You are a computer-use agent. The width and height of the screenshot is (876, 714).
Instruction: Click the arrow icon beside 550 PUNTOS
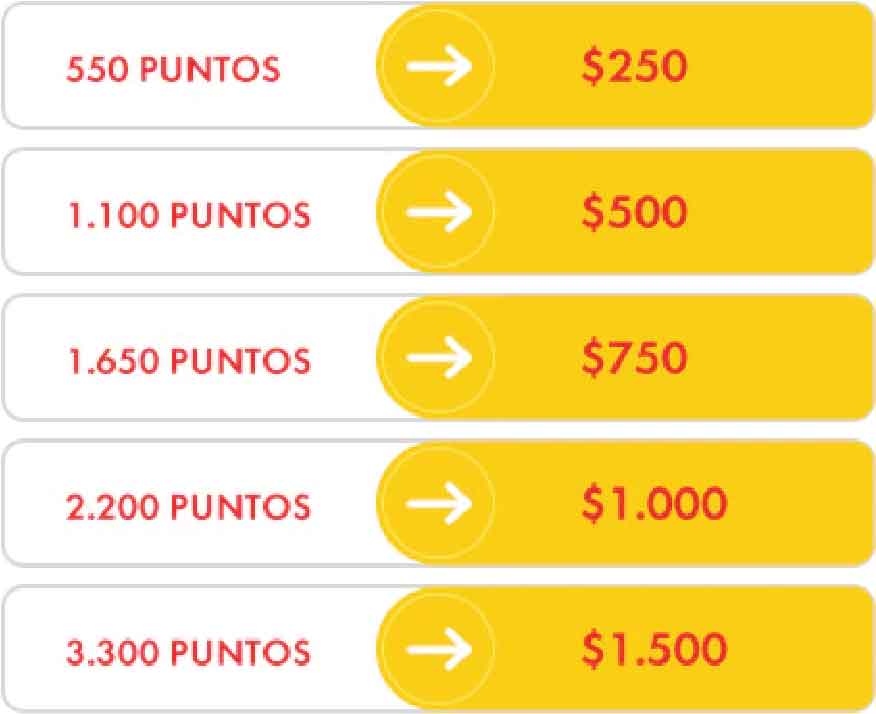(439, 66)
